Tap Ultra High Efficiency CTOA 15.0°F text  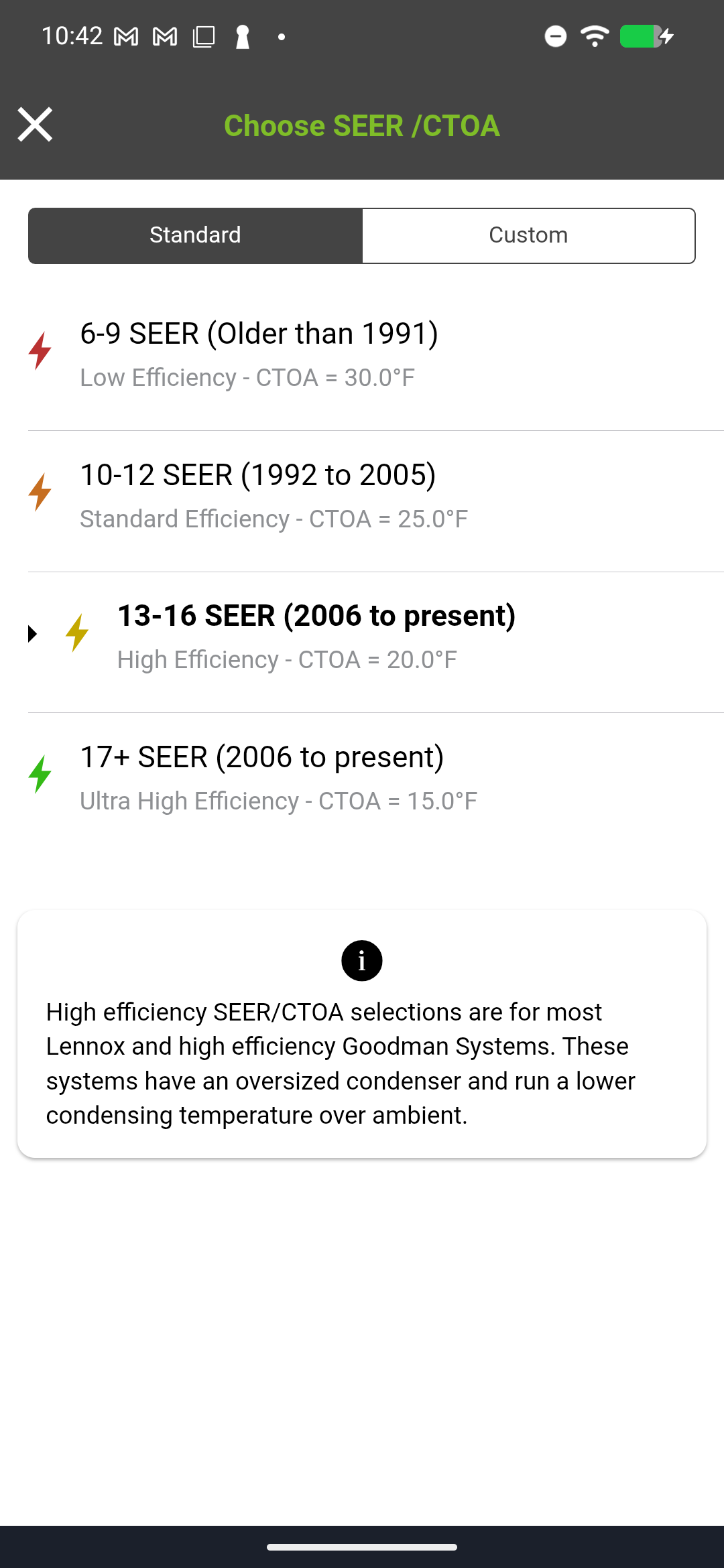[x=278, y=801]
